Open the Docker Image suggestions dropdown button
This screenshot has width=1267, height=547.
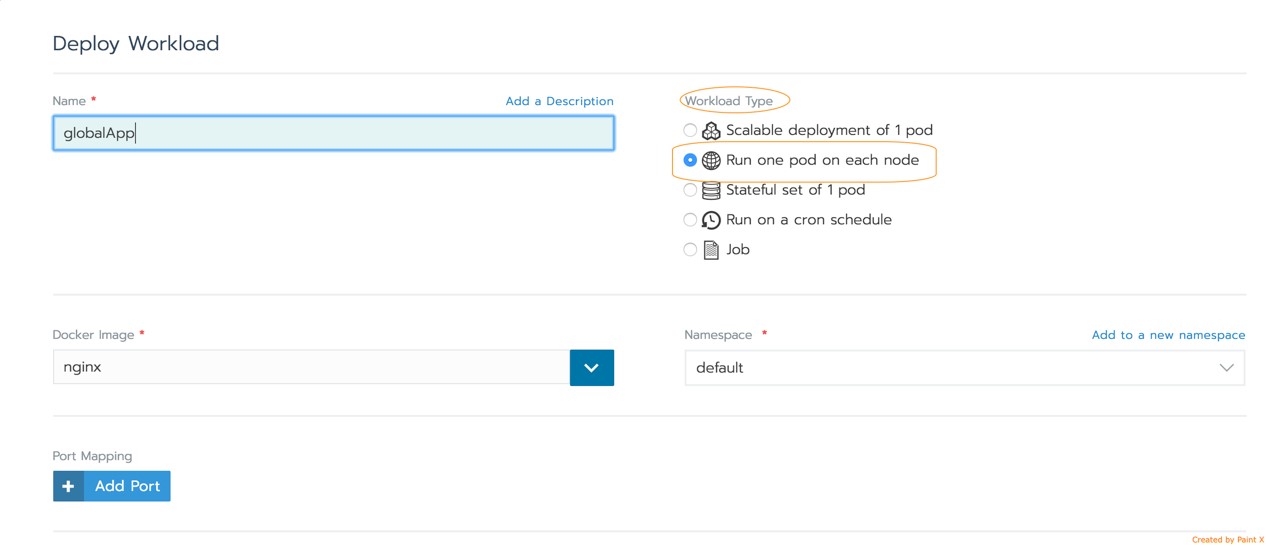click(591, 368)
